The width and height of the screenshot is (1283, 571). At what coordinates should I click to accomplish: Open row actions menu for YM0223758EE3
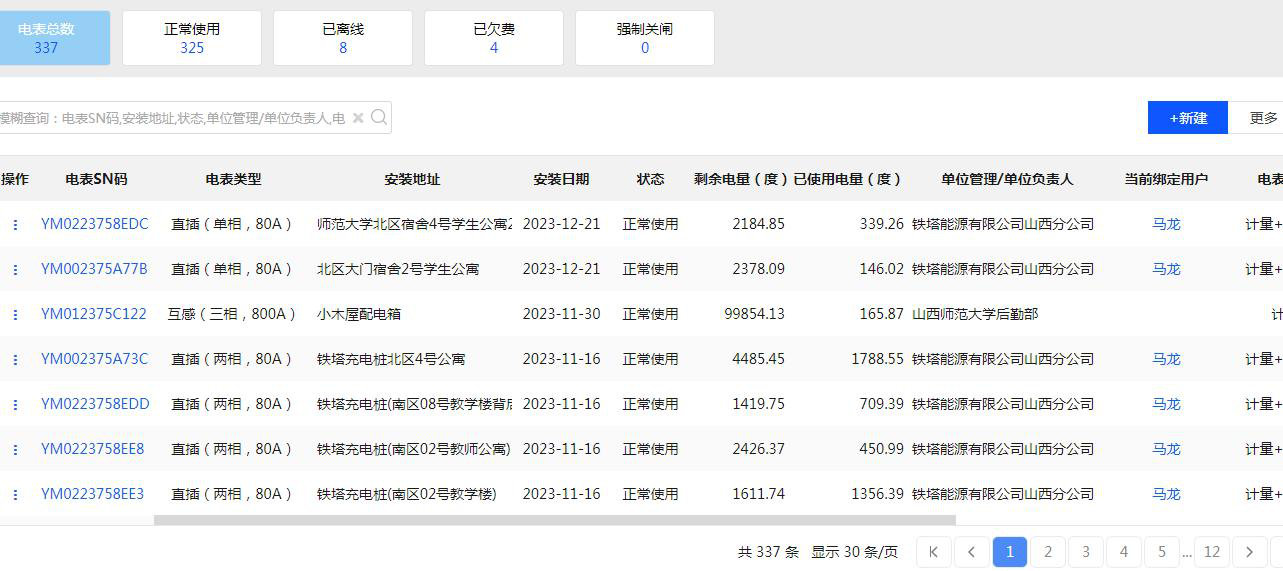pos(15,495)
